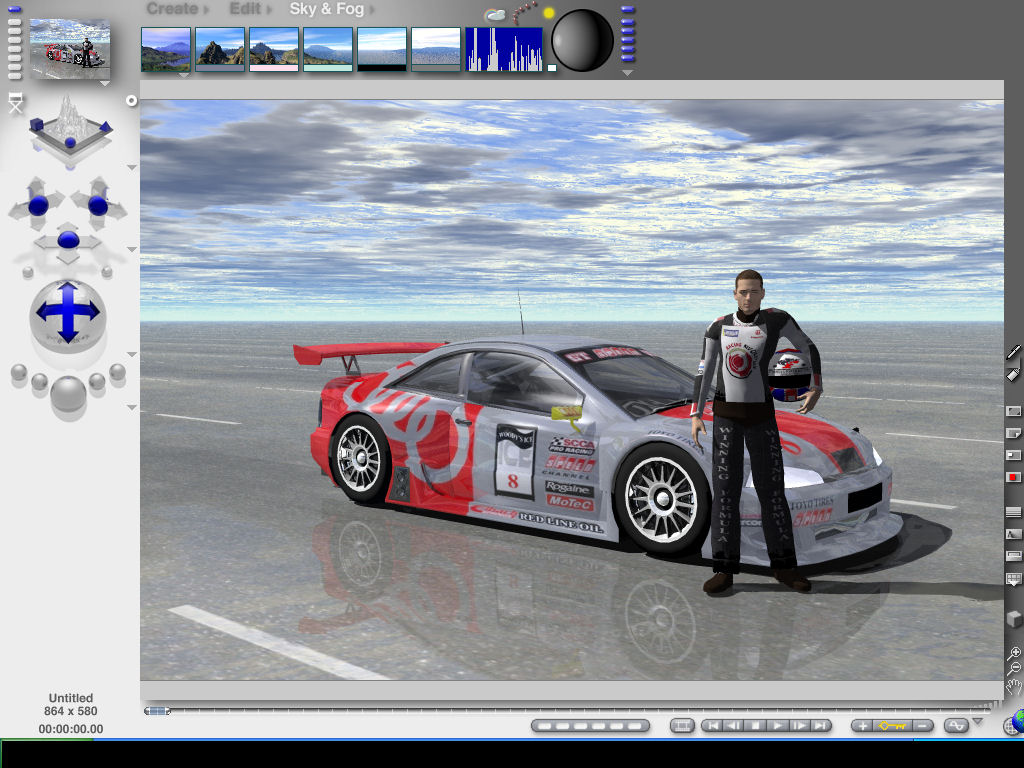Open the blue cloud frequency graph control
The width and height of the screenshot is (1024, 768).
tap(504, 49)
